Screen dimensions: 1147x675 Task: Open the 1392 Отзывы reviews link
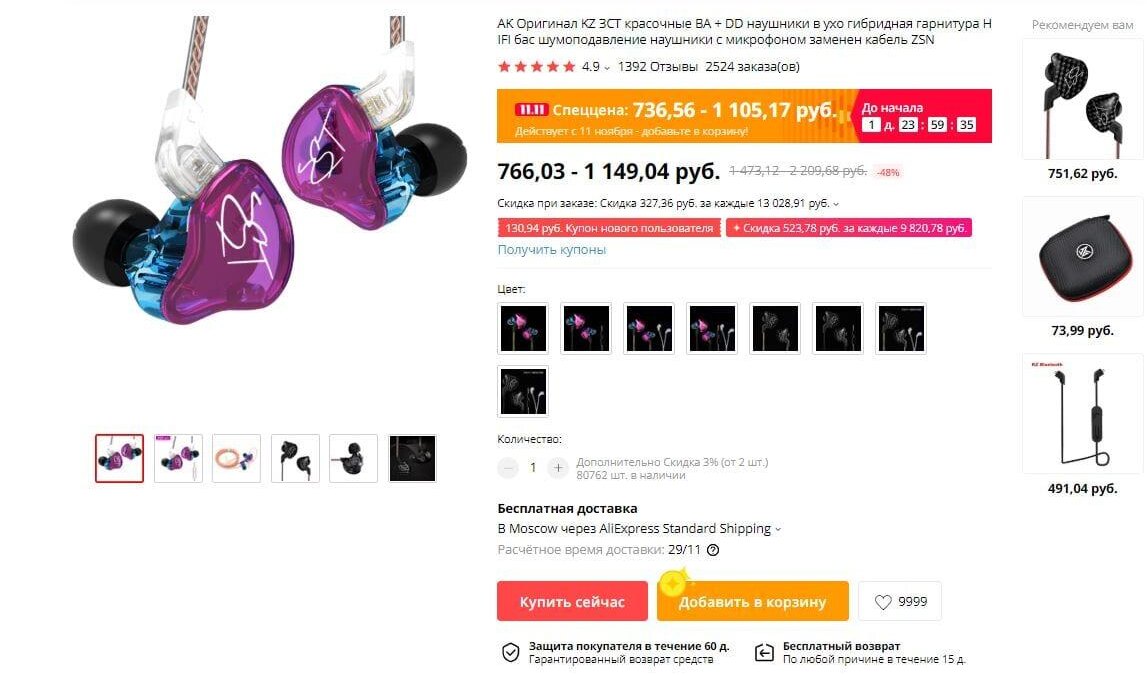coord(658,67)
